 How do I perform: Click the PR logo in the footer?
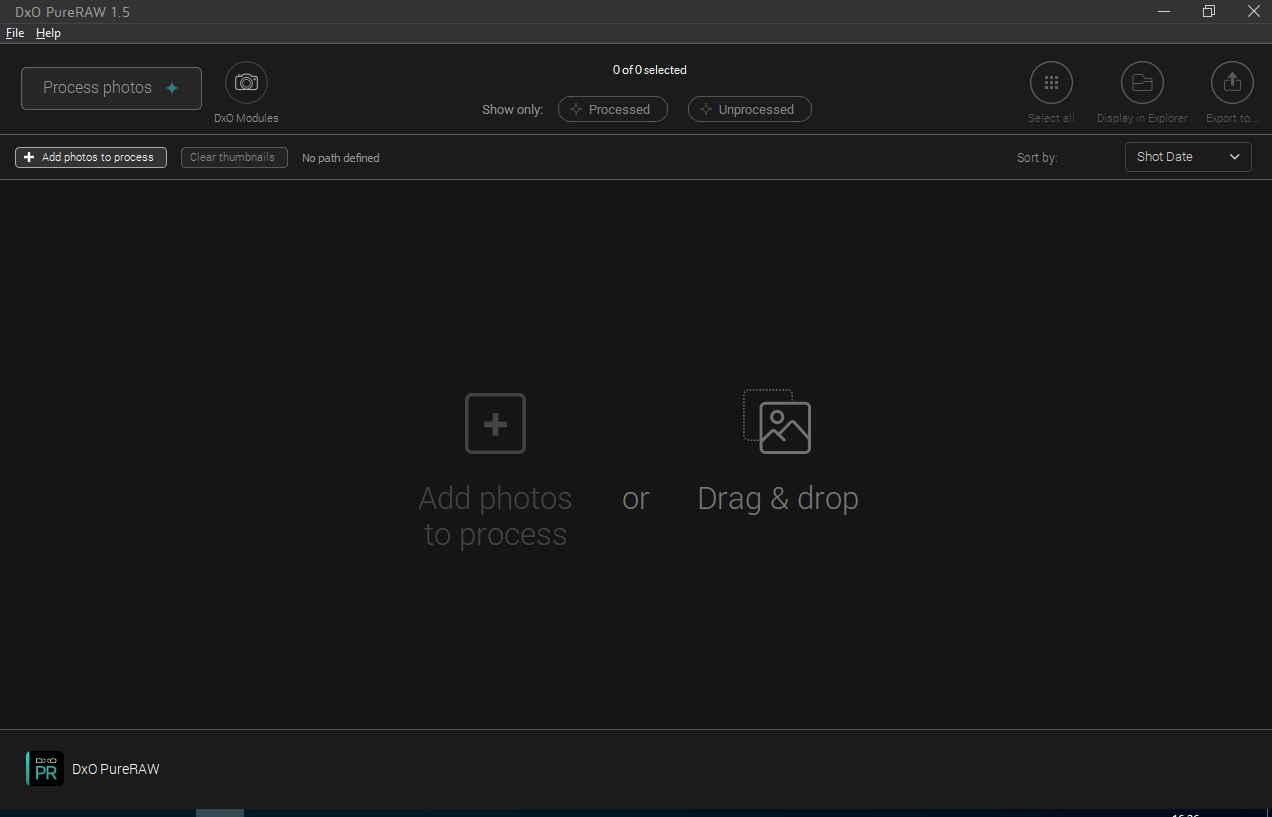(x=45, y=769)
